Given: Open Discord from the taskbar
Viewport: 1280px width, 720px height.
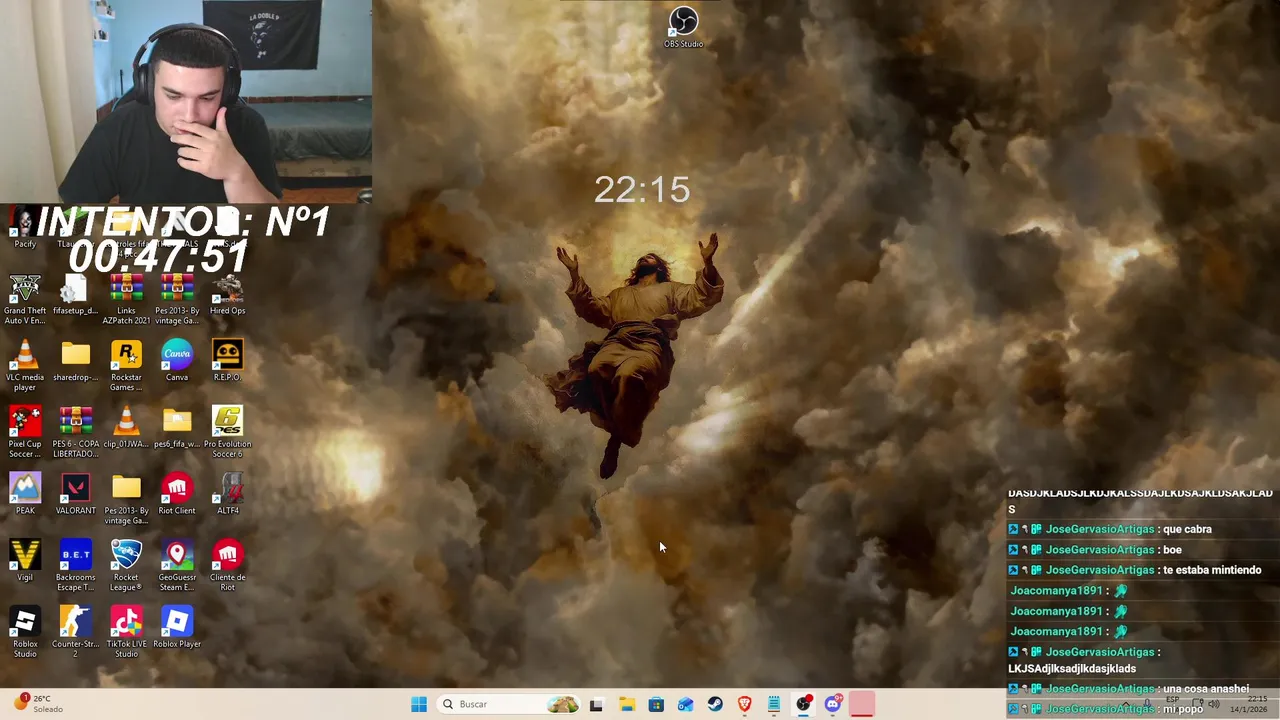Looking at the screenshot, I should click(833, 704).
